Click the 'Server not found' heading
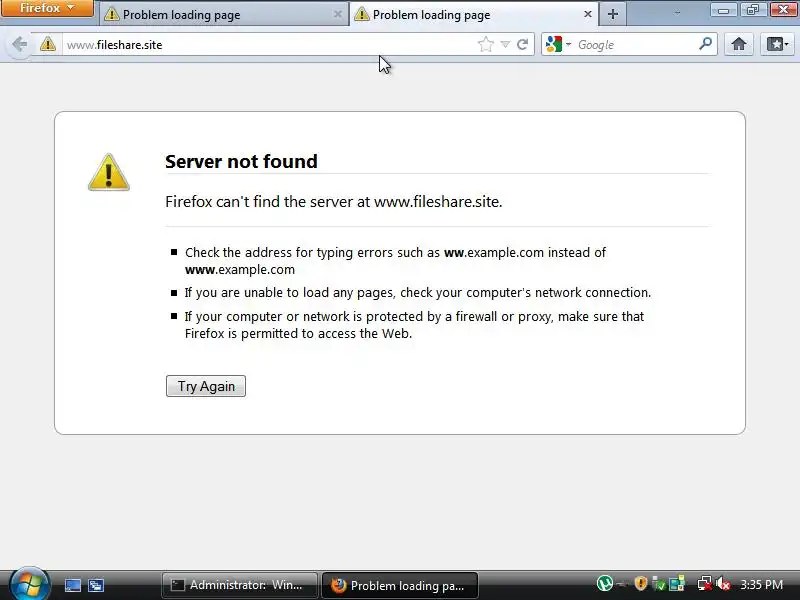Viewport: 800px width, 600px height. click(241, 161)
